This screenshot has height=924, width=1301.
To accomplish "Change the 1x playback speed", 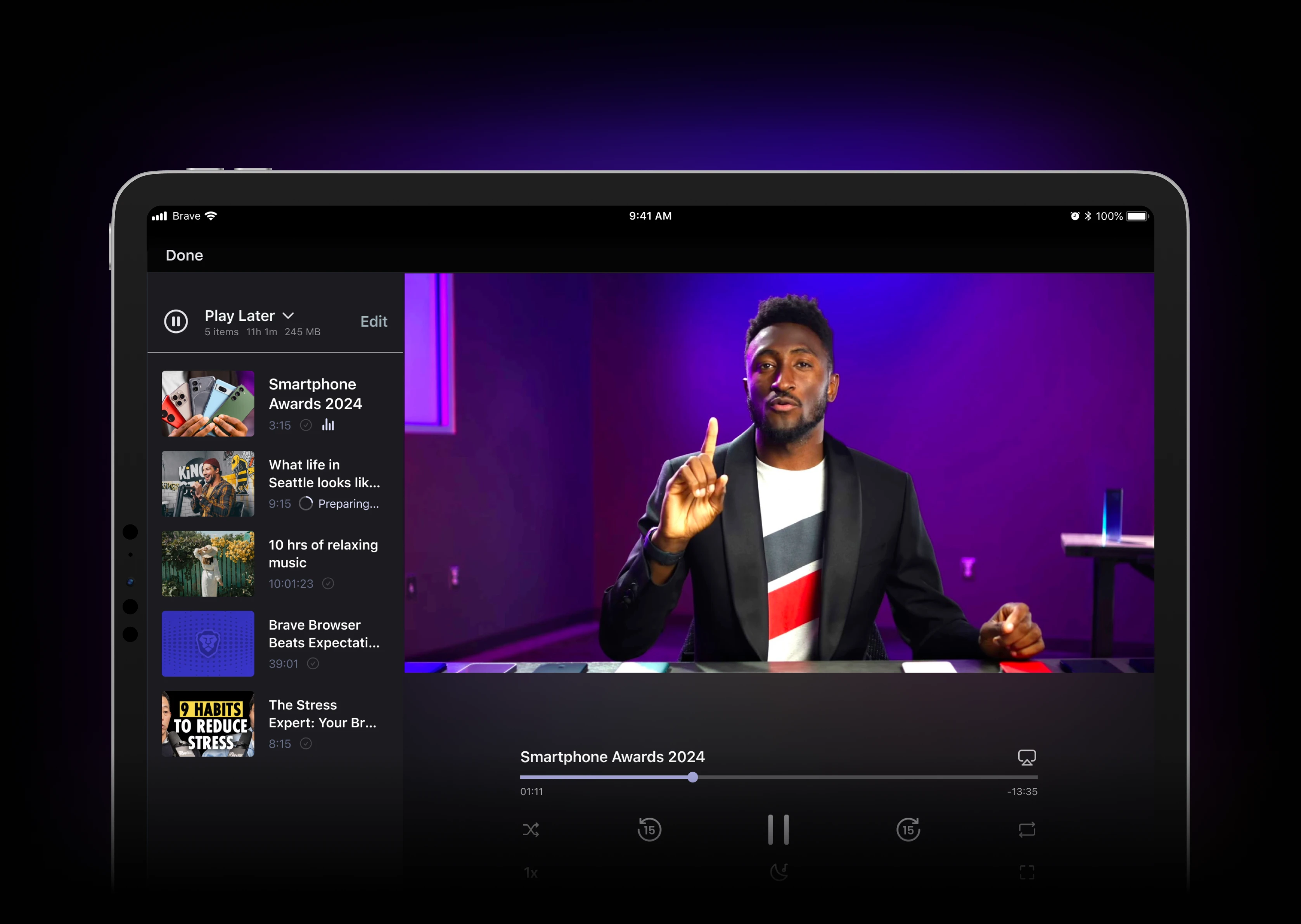I will click(x=531, y=873).
